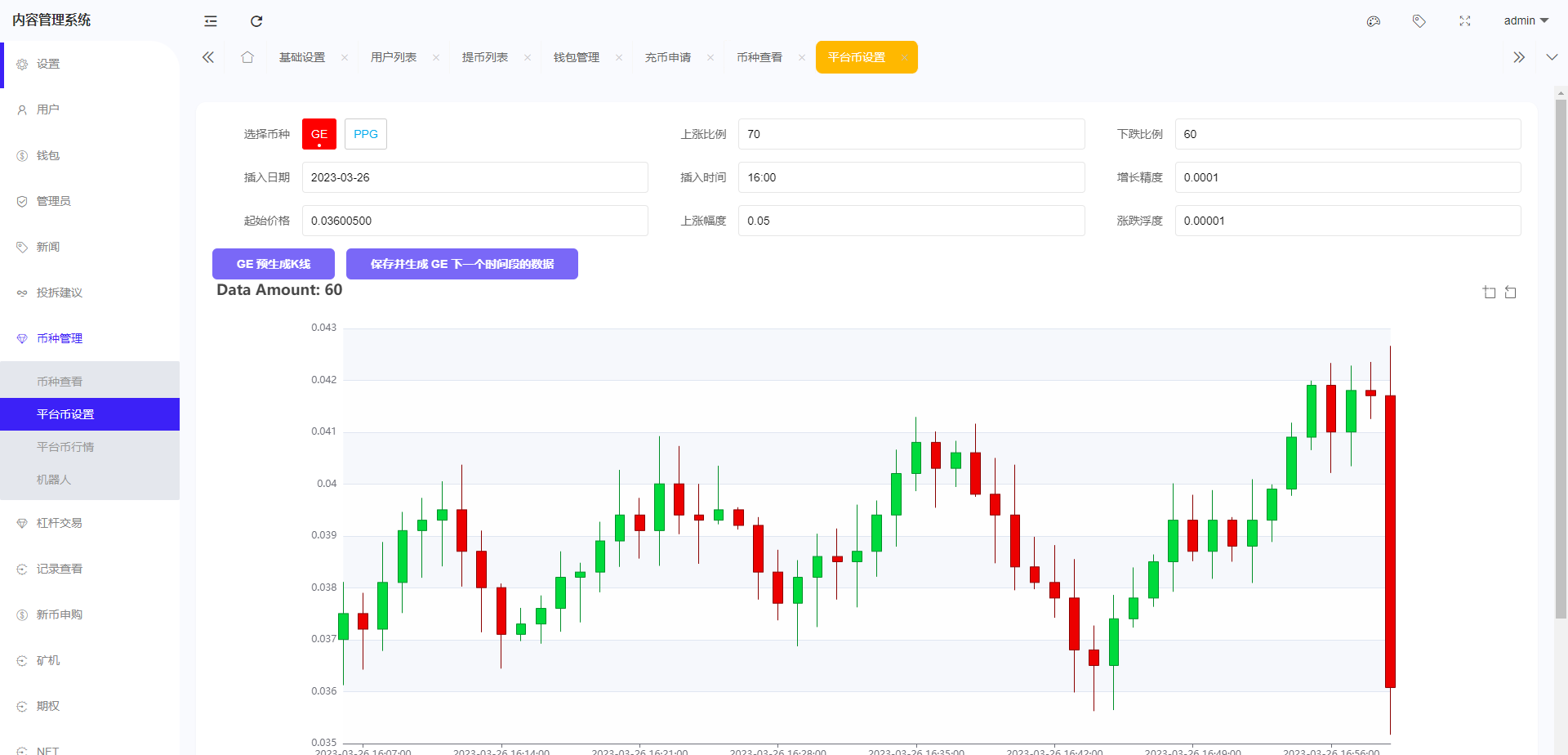The image size is (1568, 755).
Task: Click chart data zoom icon
Action: (x=1489, y=293)
